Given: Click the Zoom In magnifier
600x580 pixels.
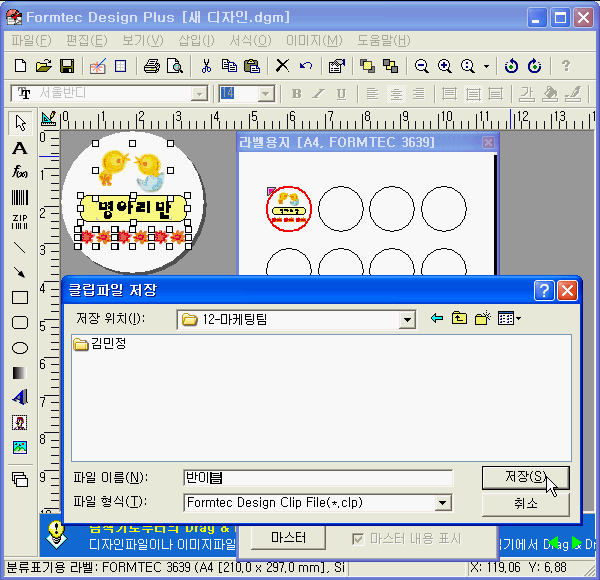Looking at the screenshot, I should point(444,66).
